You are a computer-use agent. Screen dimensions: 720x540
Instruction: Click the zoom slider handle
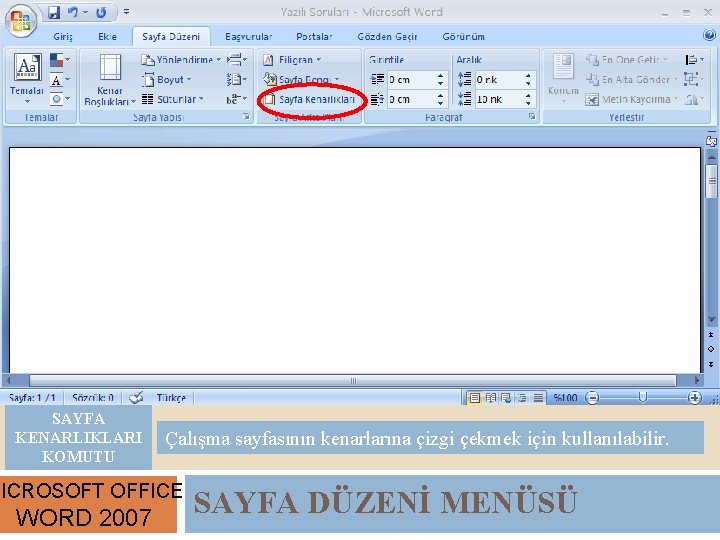pyautogui.click(x=643, y=398)
